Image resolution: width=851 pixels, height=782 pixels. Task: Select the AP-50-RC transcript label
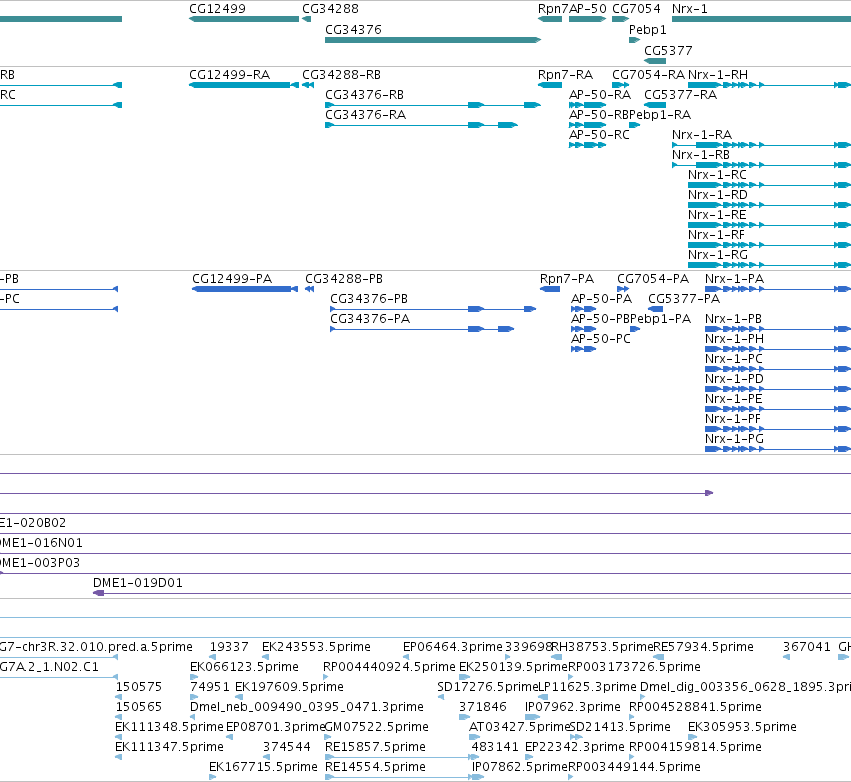click(599, 135)
